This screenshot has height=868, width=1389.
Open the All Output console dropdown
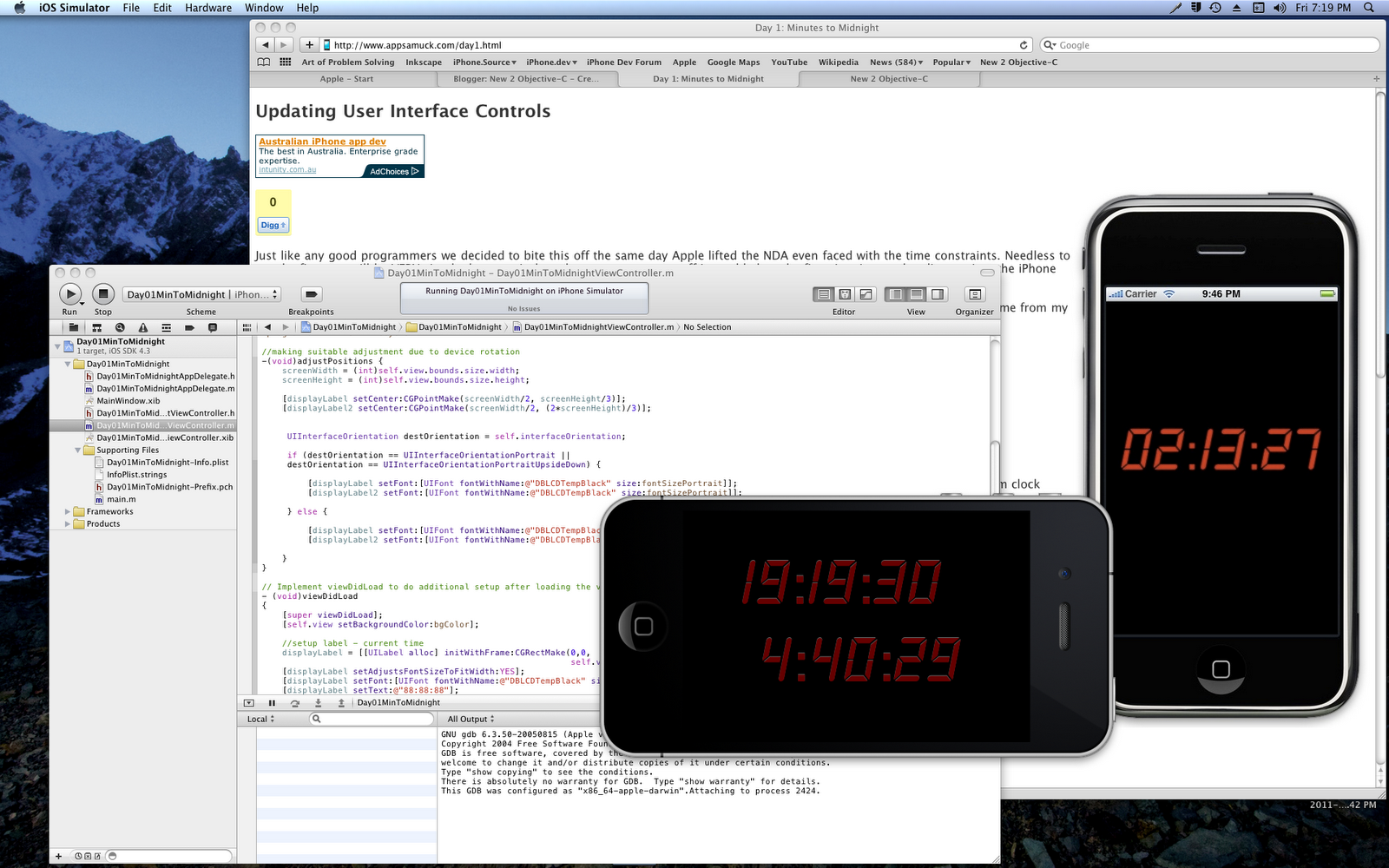click(x=471, y=719)
